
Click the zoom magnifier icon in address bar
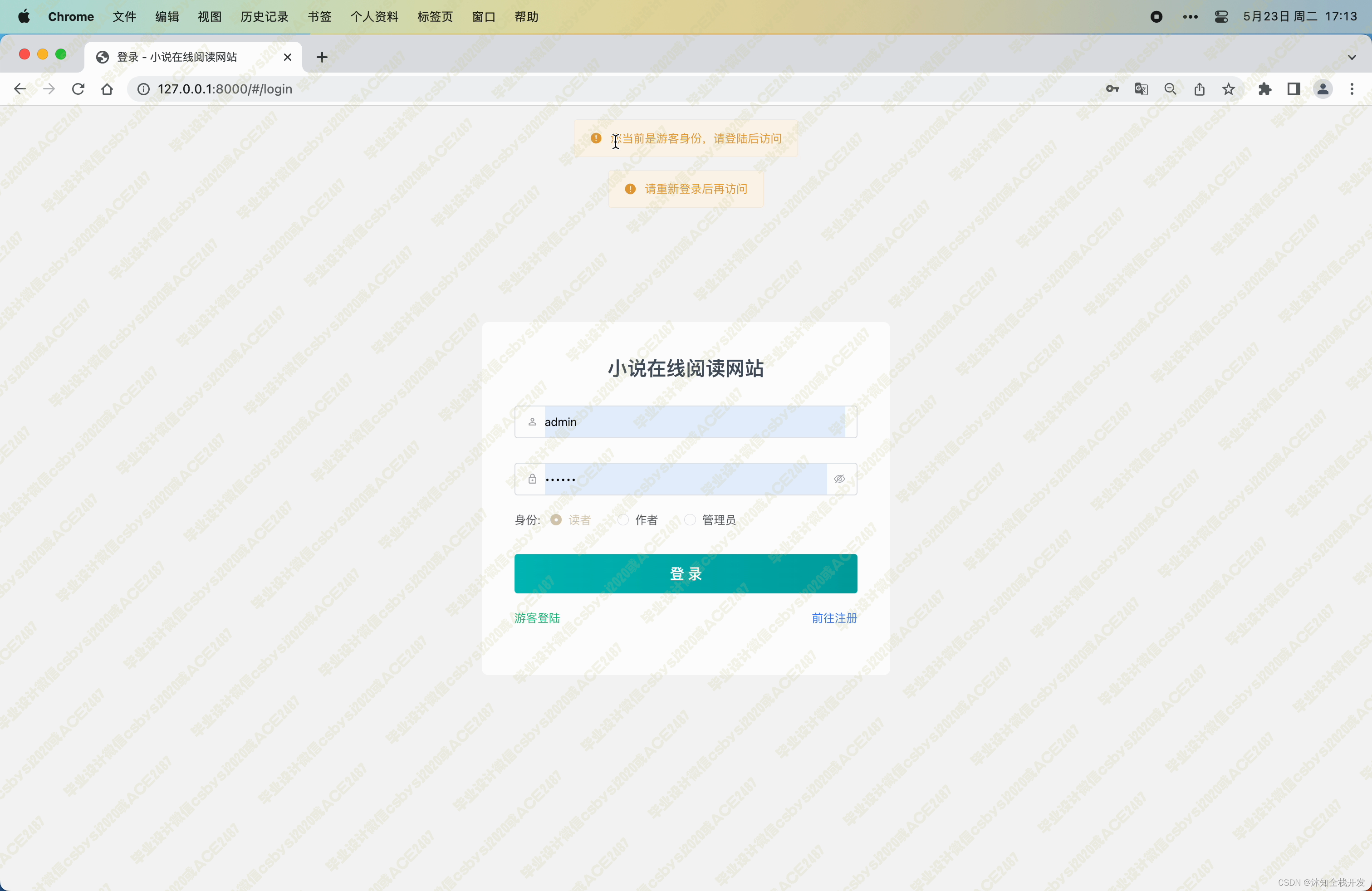pyautogui.click(x=1170, y=89)
